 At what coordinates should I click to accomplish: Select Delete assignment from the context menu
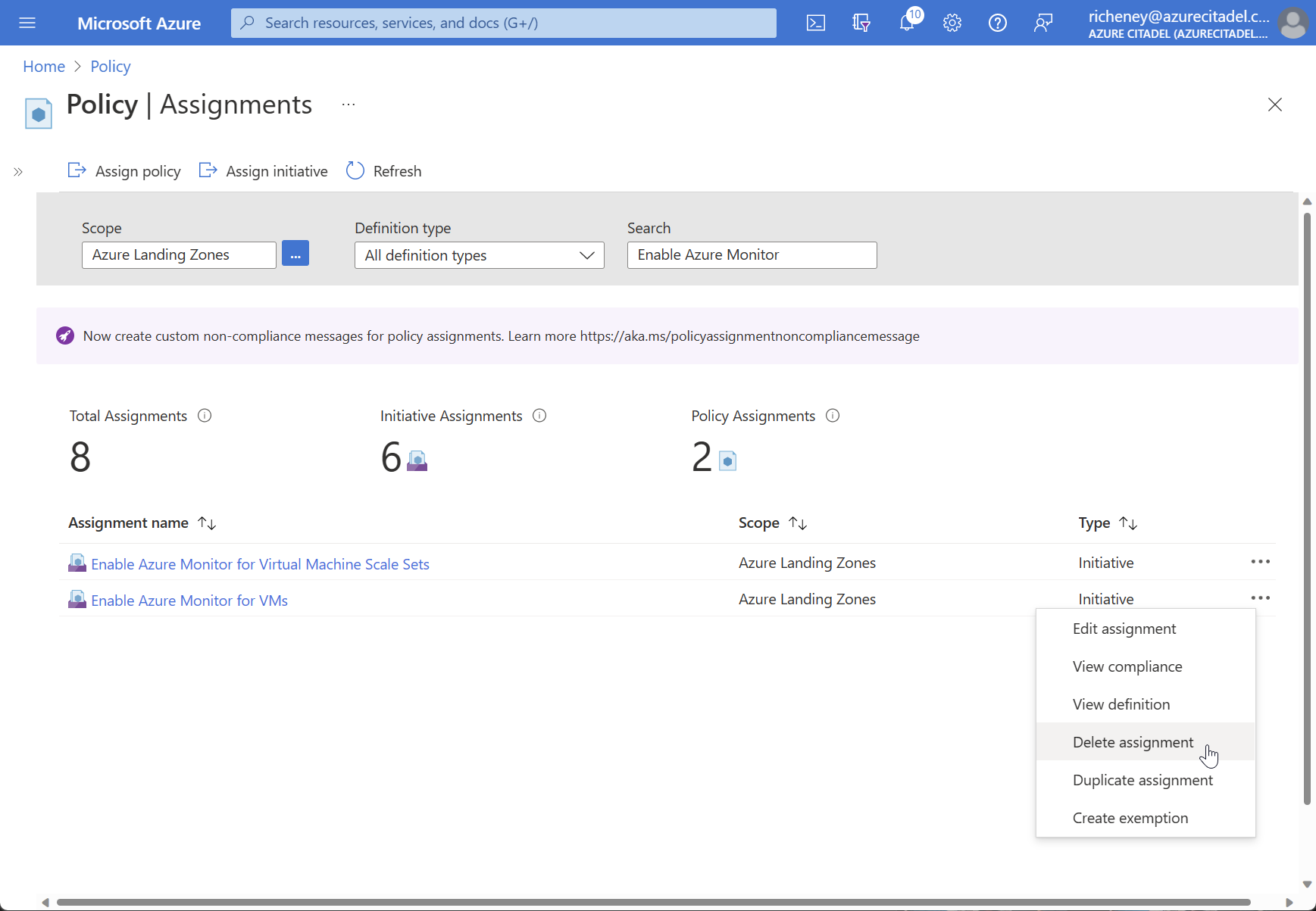[x=1133, y=742]
